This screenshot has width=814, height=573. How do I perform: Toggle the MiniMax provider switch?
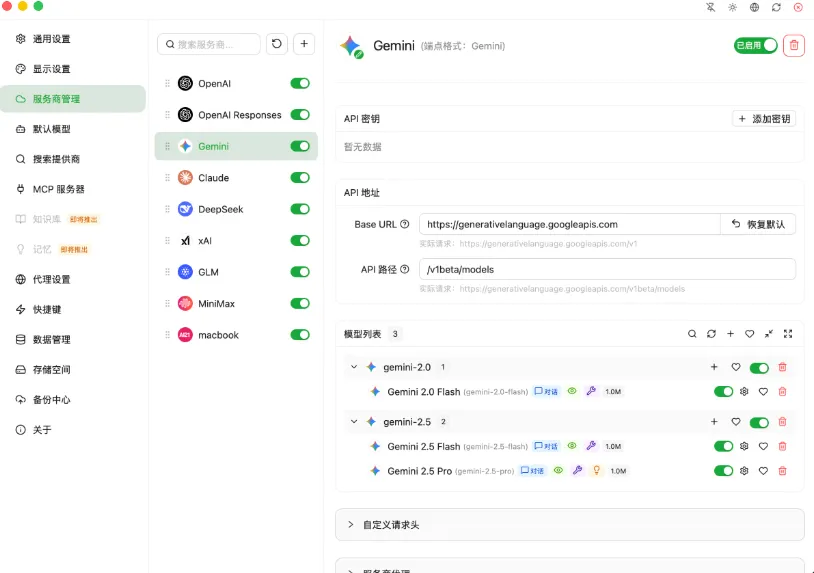click(300, 304)
